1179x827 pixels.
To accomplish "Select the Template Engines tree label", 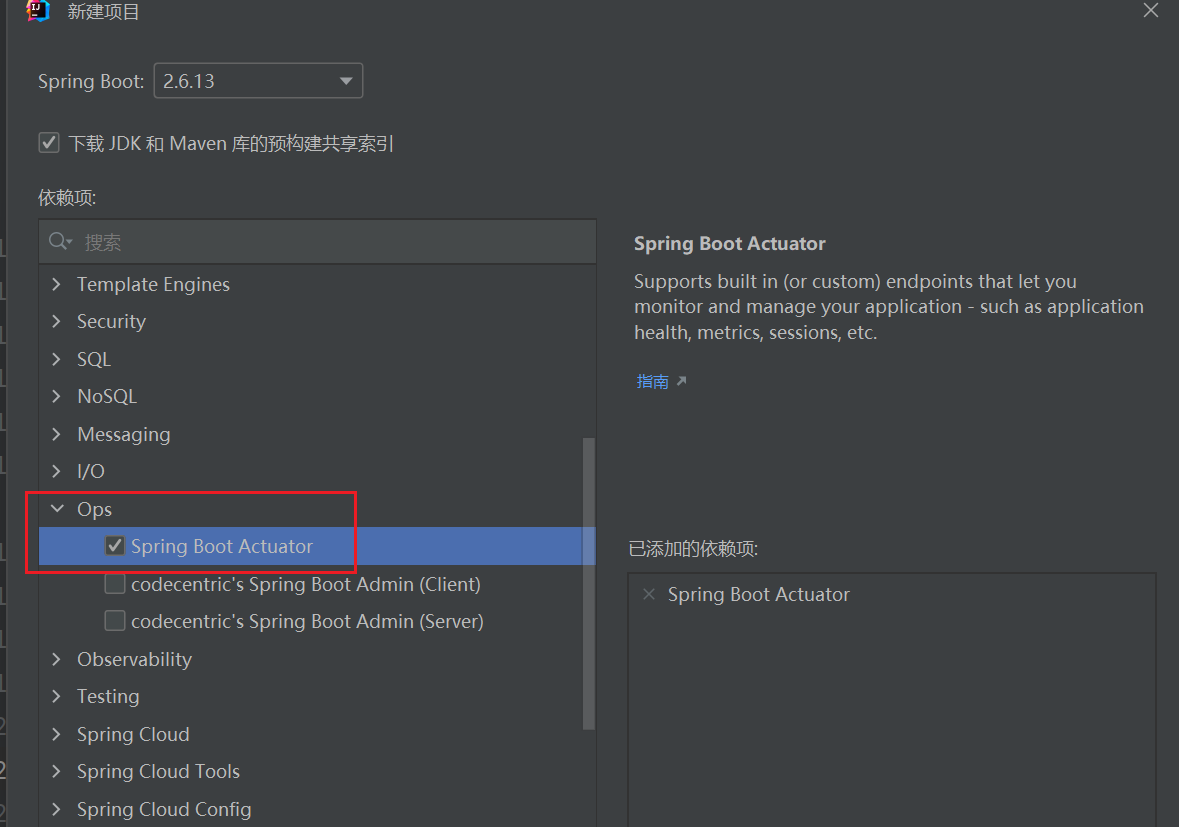I will click(x=153, y=284).
